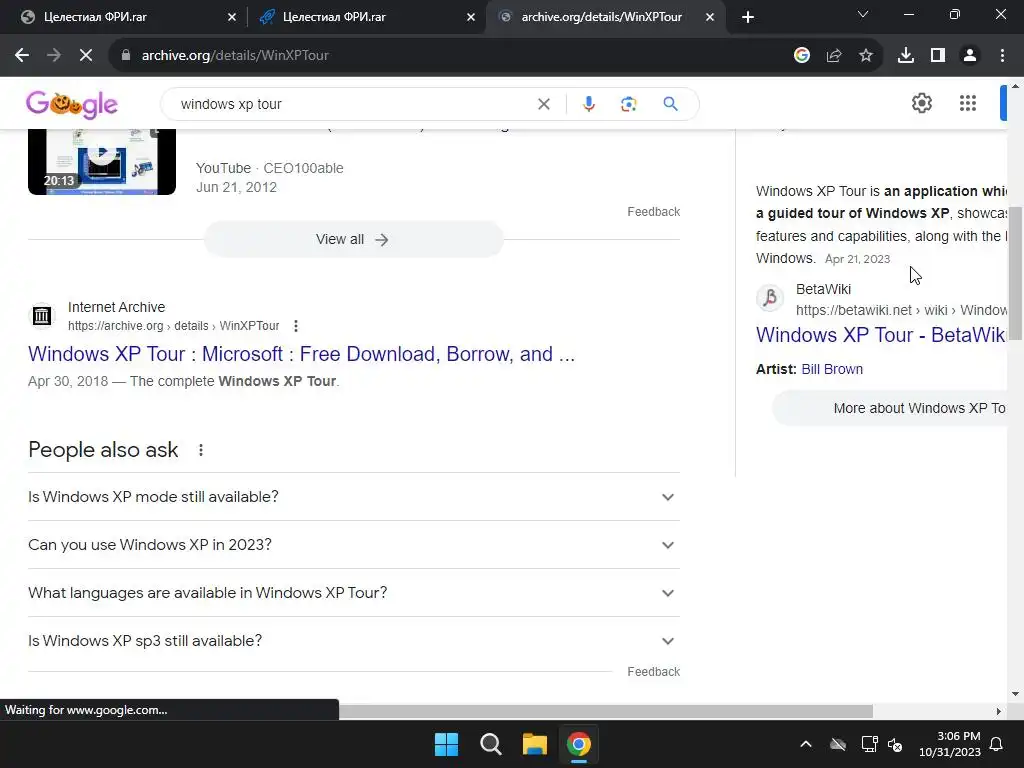Select archive.org/details/WinXPTour tab
1024x768 pixels.
[601, 17]
